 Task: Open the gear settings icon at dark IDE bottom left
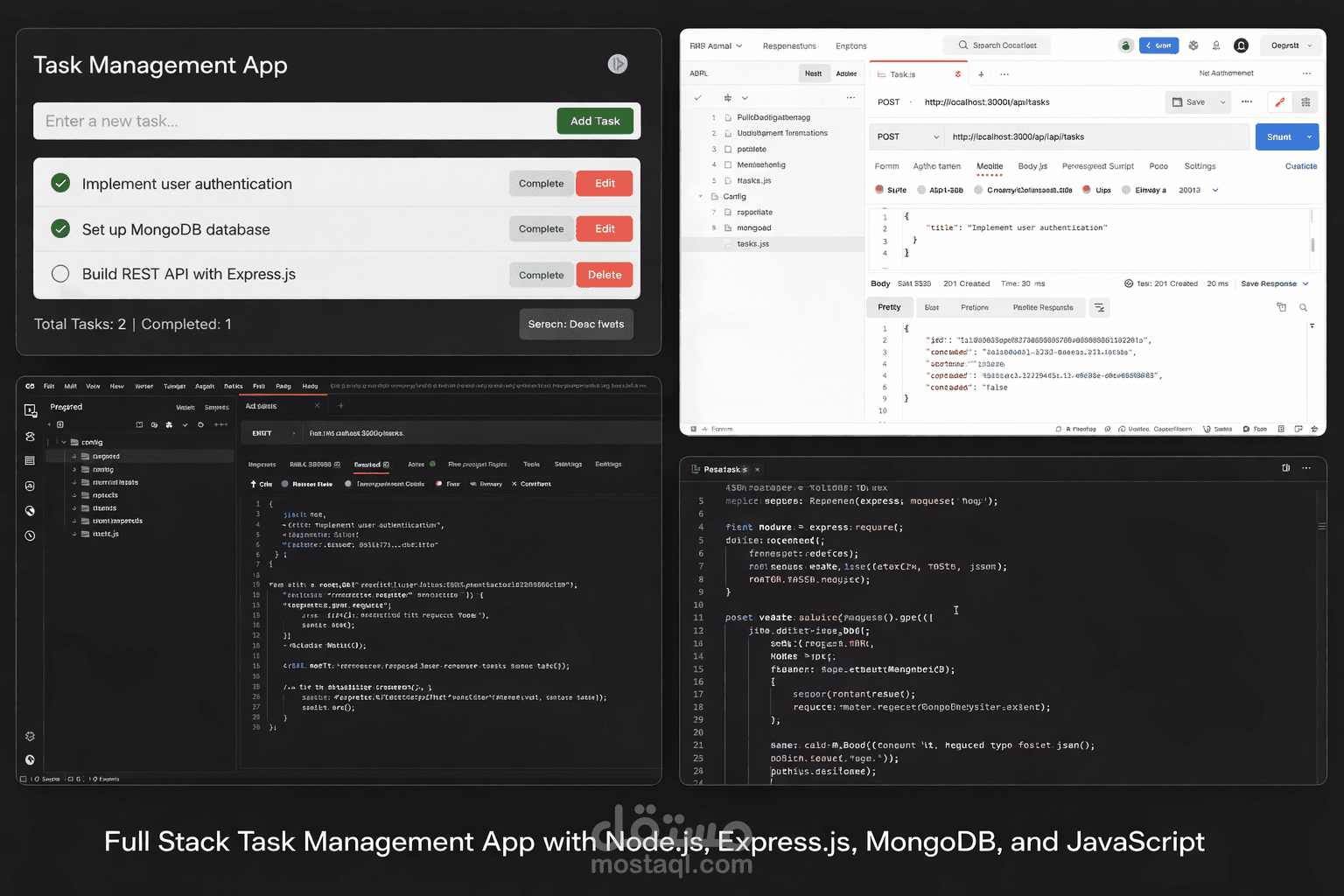[30, 737]
